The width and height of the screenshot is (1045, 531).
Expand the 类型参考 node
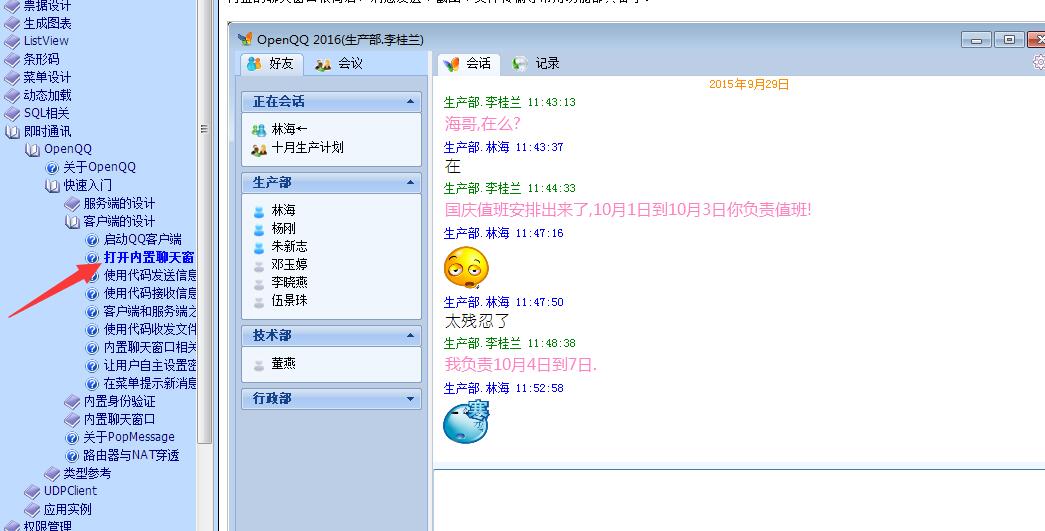87,473
